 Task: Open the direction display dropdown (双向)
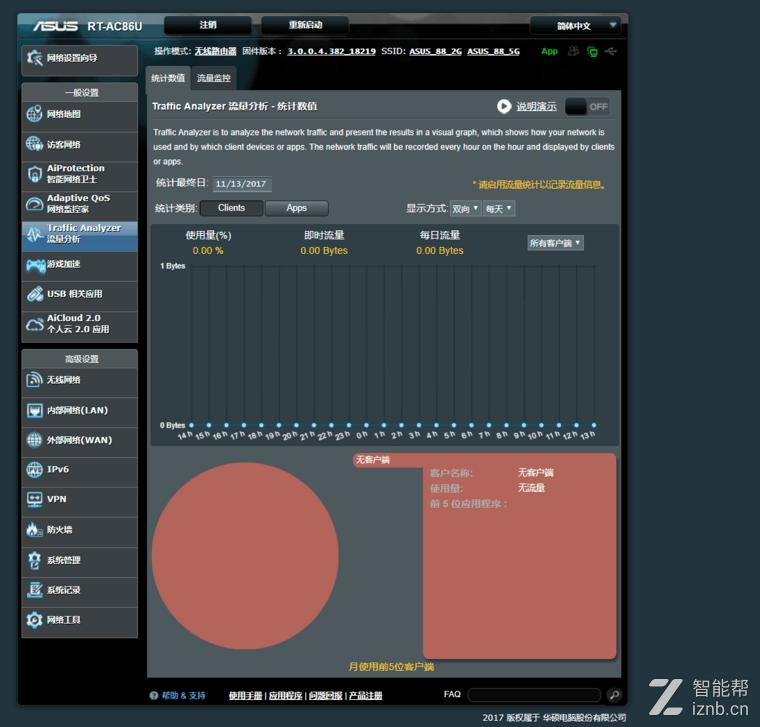465,208
